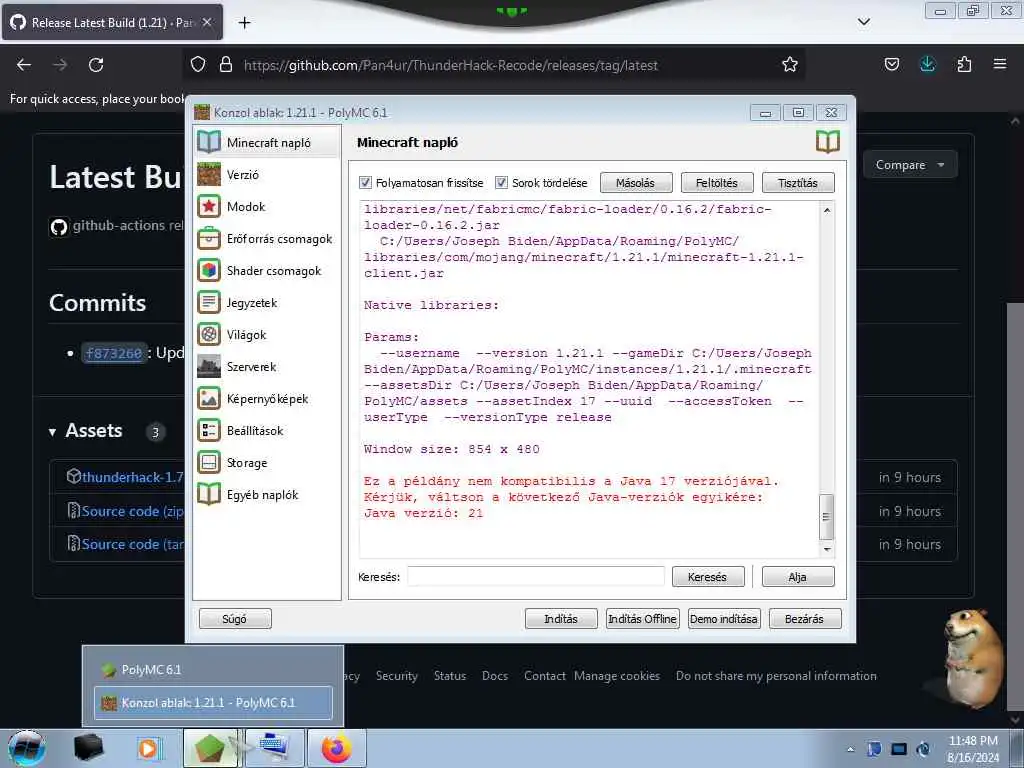Image resolution: width=1024 pixels, height=768 pixels.
Task: Click the log scrollbar down arrow
Action: point(827,549)
